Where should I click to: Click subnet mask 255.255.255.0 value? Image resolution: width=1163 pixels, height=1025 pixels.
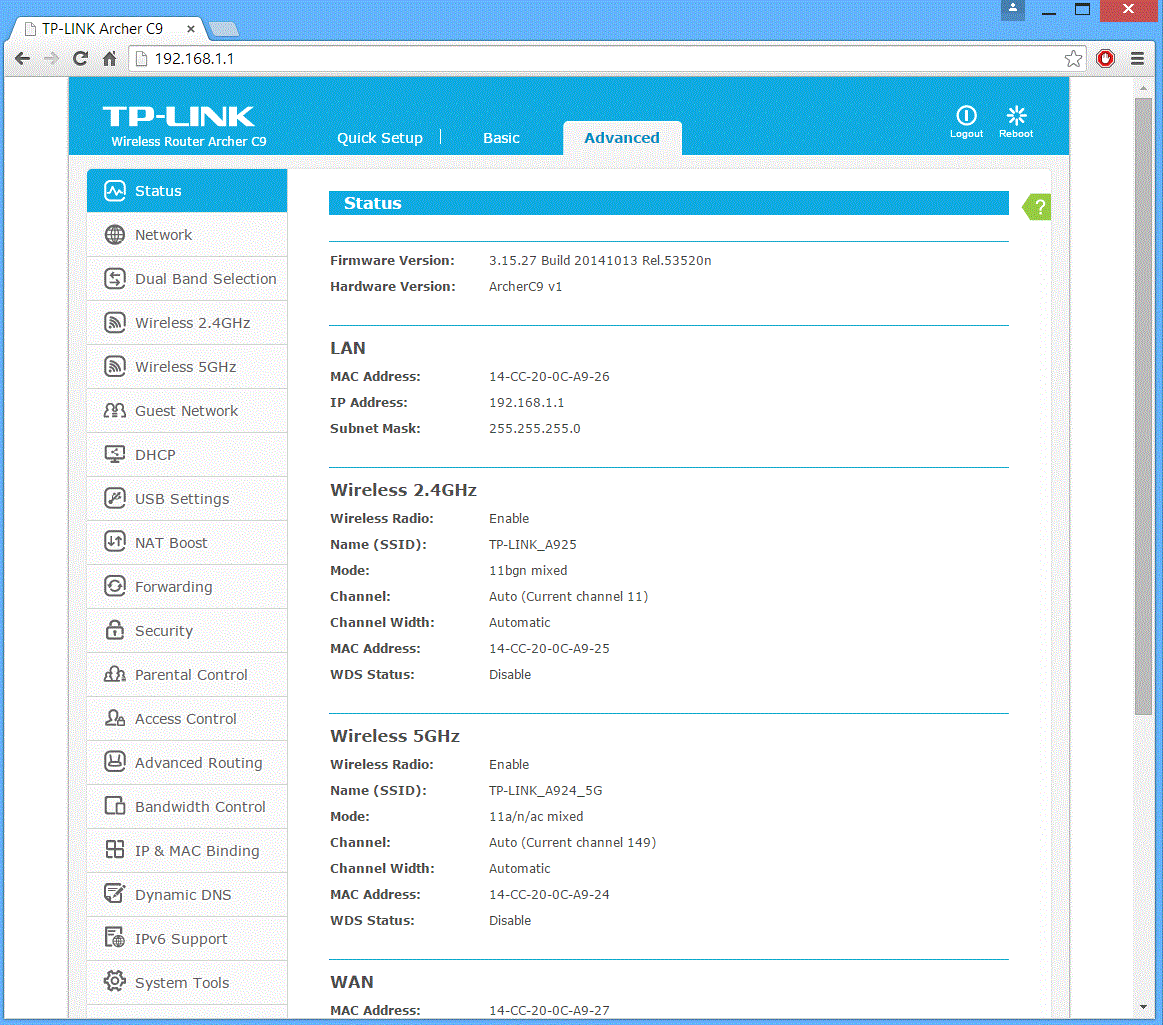(534, 429)
